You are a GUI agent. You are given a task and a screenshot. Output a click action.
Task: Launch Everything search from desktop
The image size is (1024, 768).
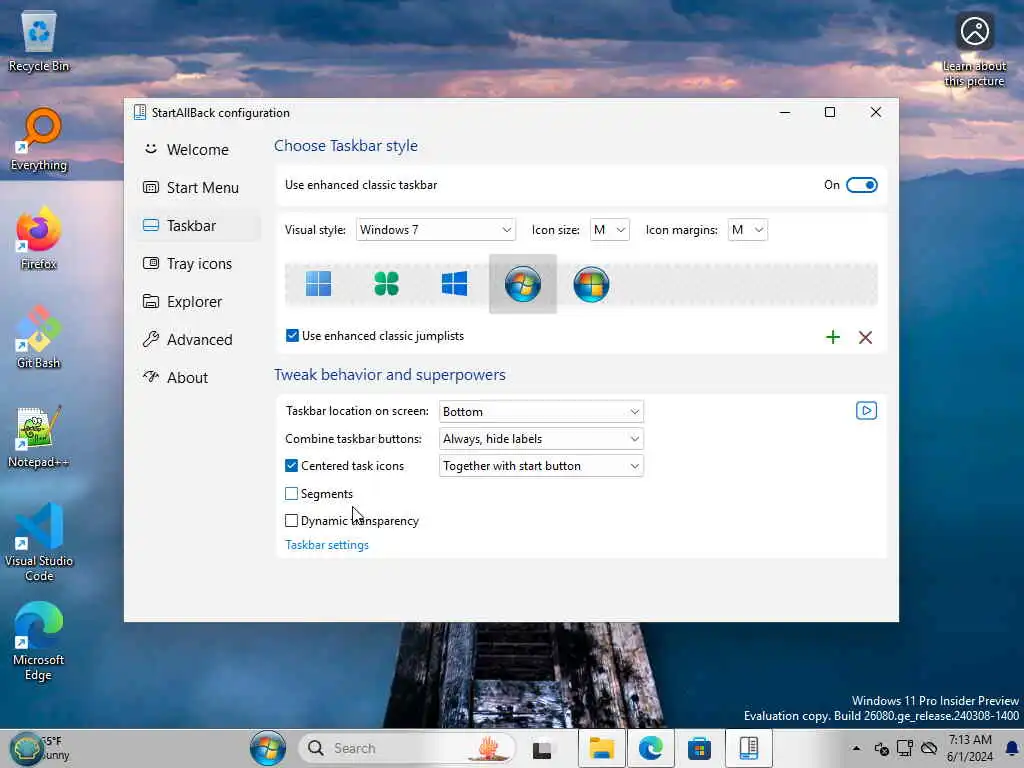coord(39,140)
